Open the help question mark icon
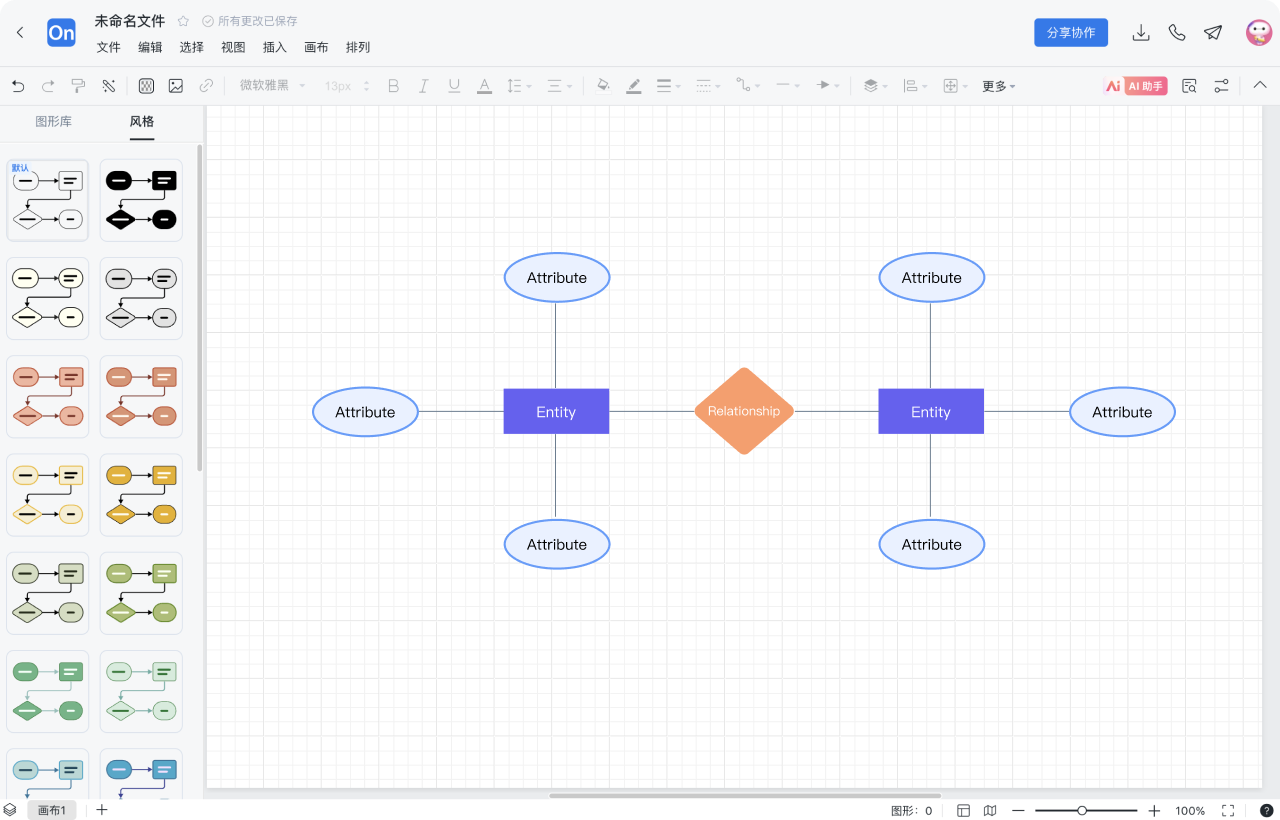Image resolution: width=1280 pixels, height=820 pixels. click(x=1267, y=810)
